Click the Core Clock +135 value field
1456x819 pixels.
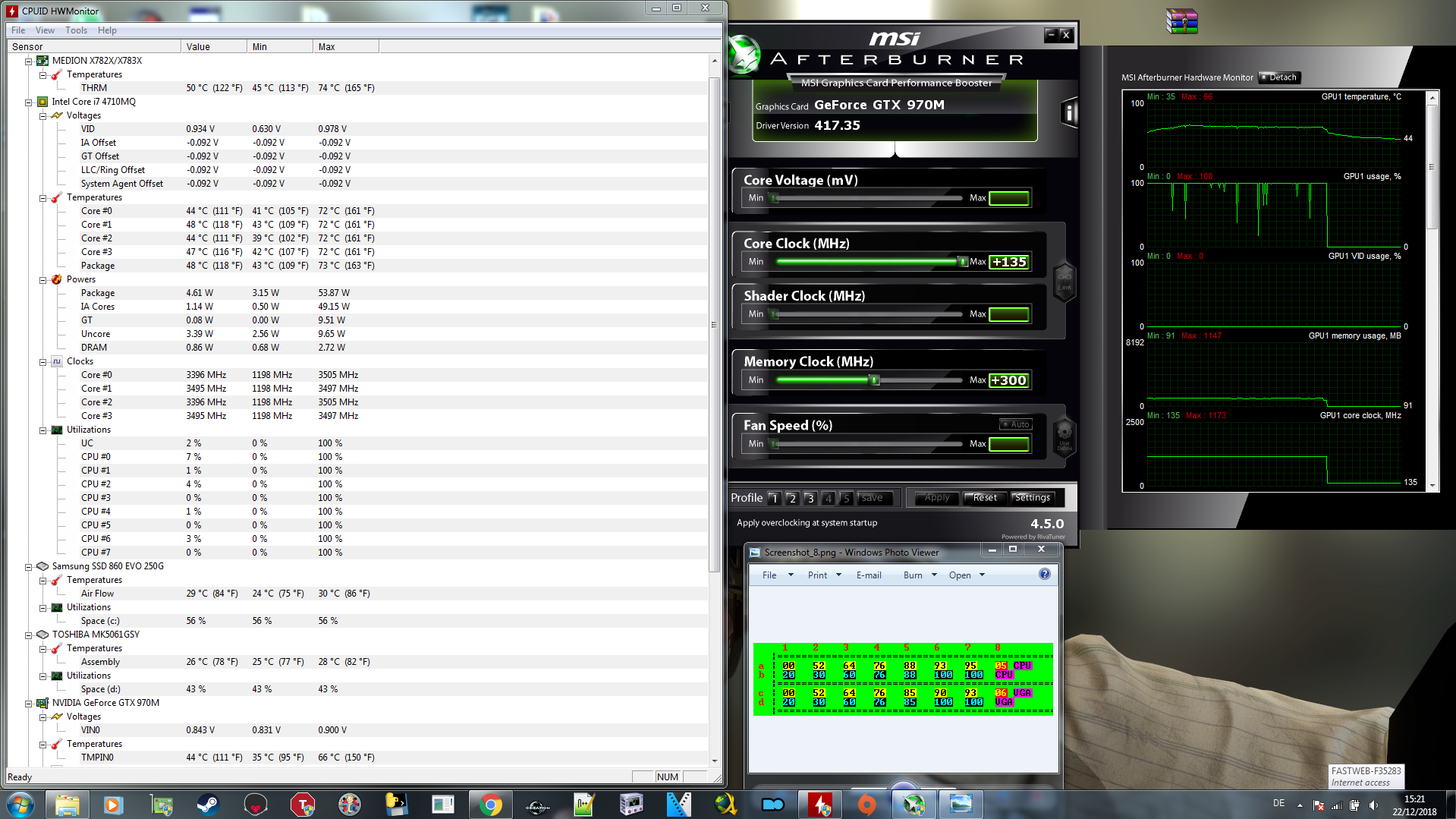click(x=1009, y=262)
